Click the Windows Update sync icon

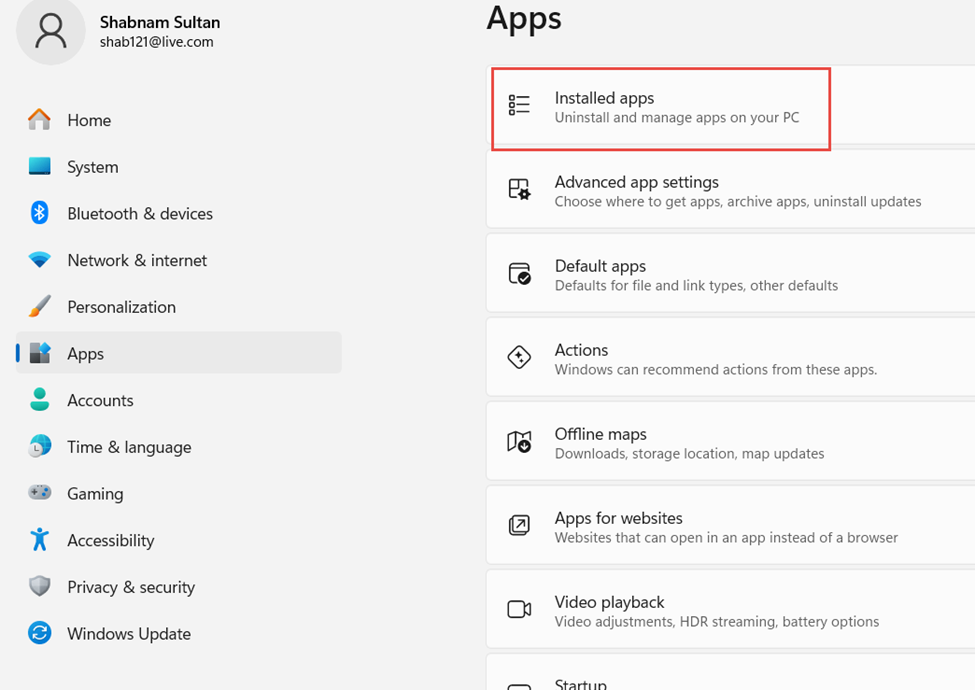click(x=39, y=633)
